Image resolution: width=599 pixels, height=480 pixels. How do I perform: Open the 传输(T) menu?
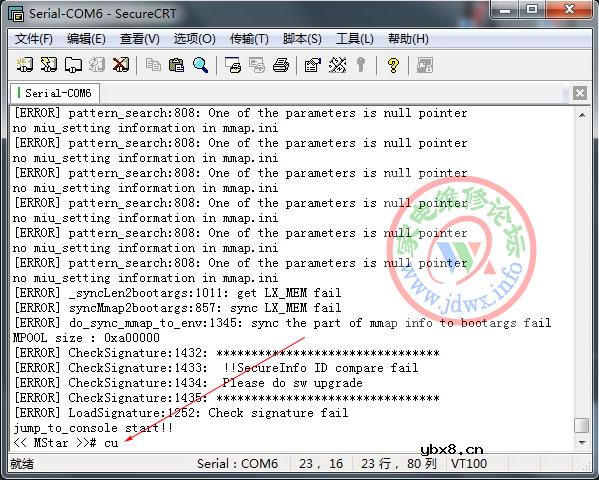(249, 39)
